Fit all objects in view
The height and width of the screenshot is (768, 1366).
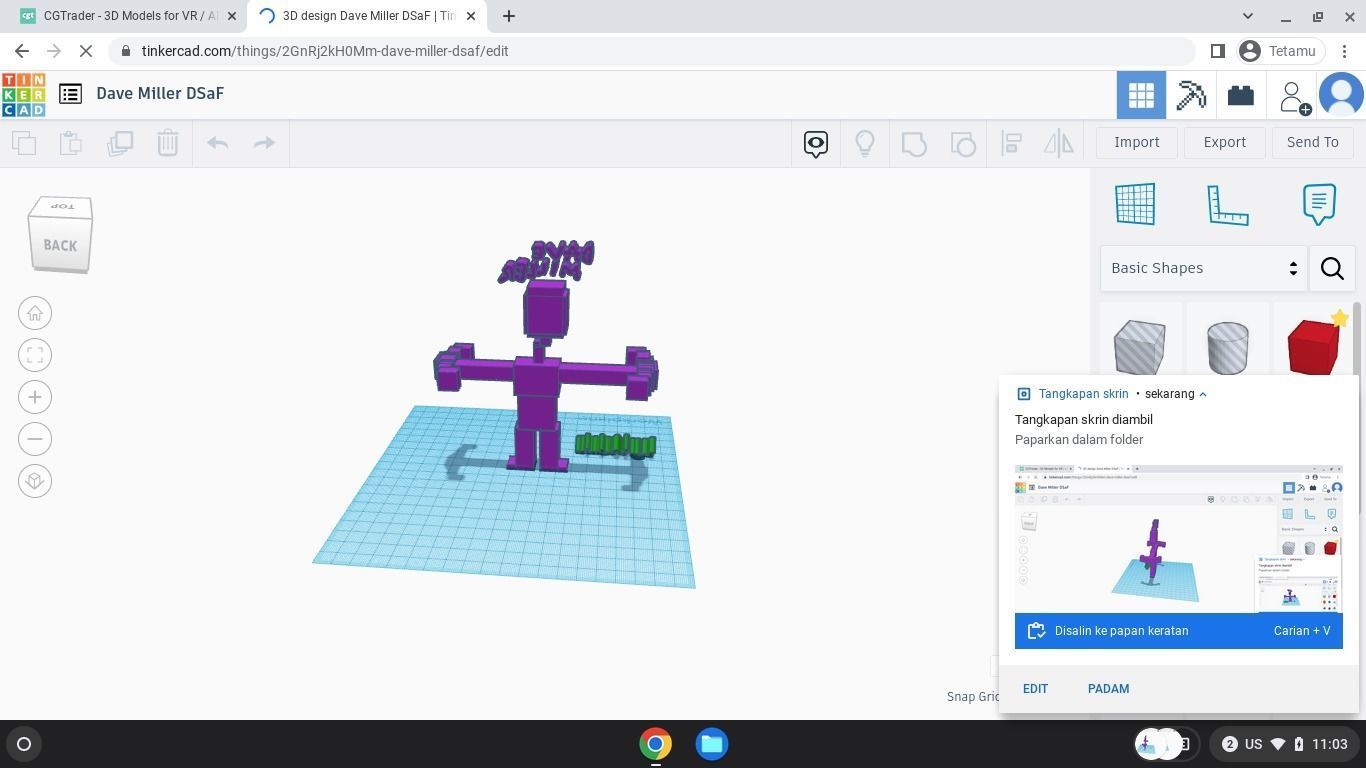pyautogui.click(x=35, y=356)
